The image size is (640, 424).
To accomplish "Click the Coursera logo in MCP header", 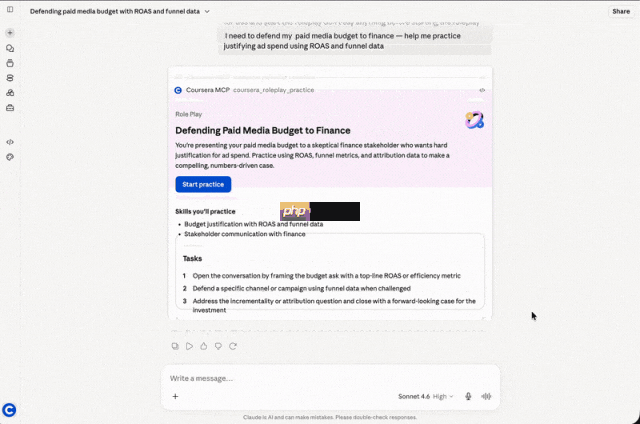I will pyautogui.click(x=178, y=90).
